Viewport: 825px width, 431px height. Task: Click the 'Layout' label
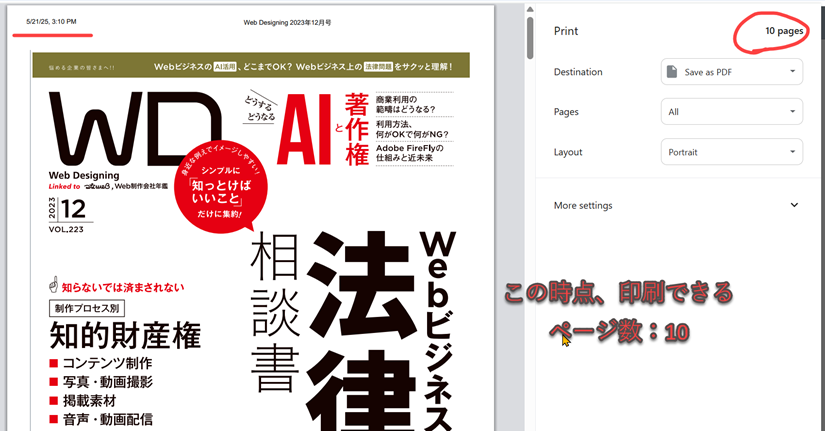pos(568,152)
